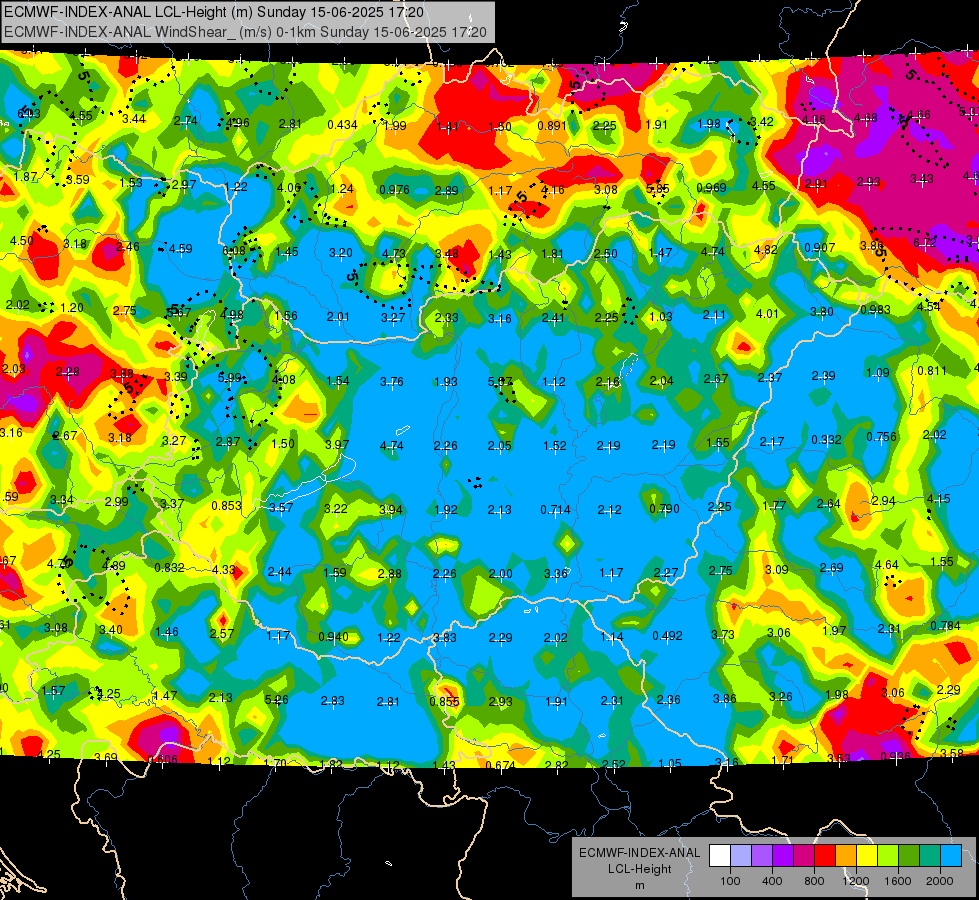979x900 pixels.
Task: Click the wind shear value 0.811
Action: click(932, 371)
